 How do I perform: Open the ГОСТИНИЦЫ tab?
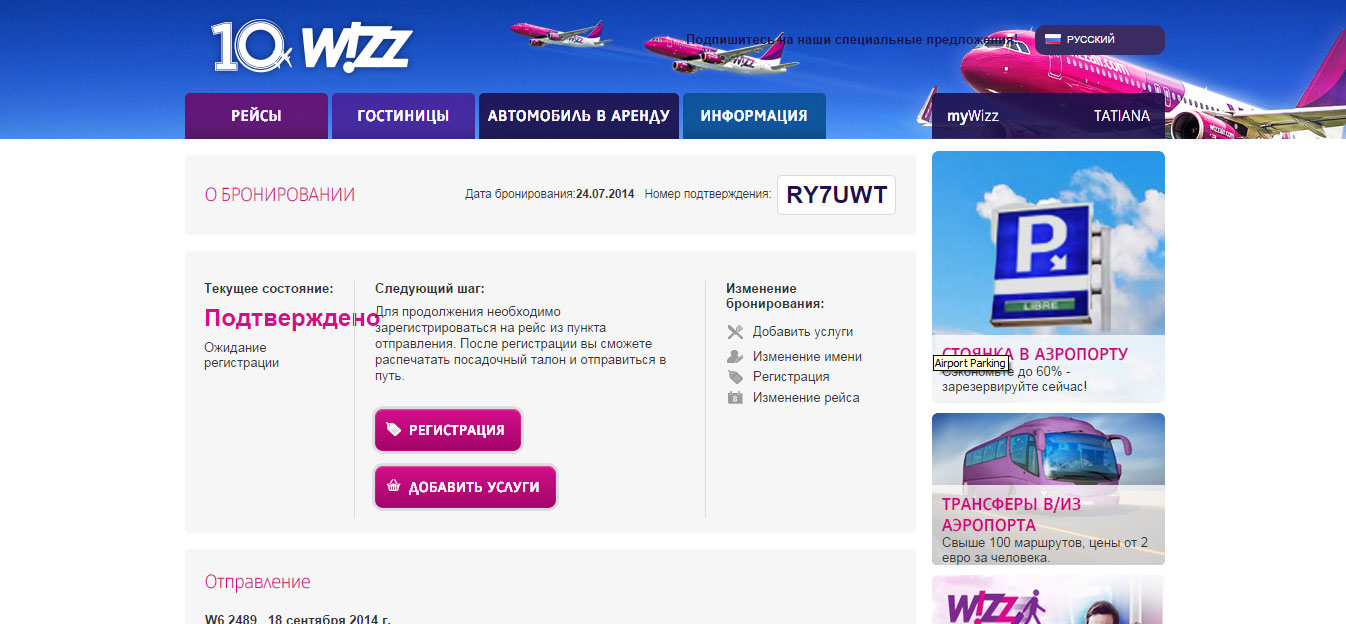point(403,116)
